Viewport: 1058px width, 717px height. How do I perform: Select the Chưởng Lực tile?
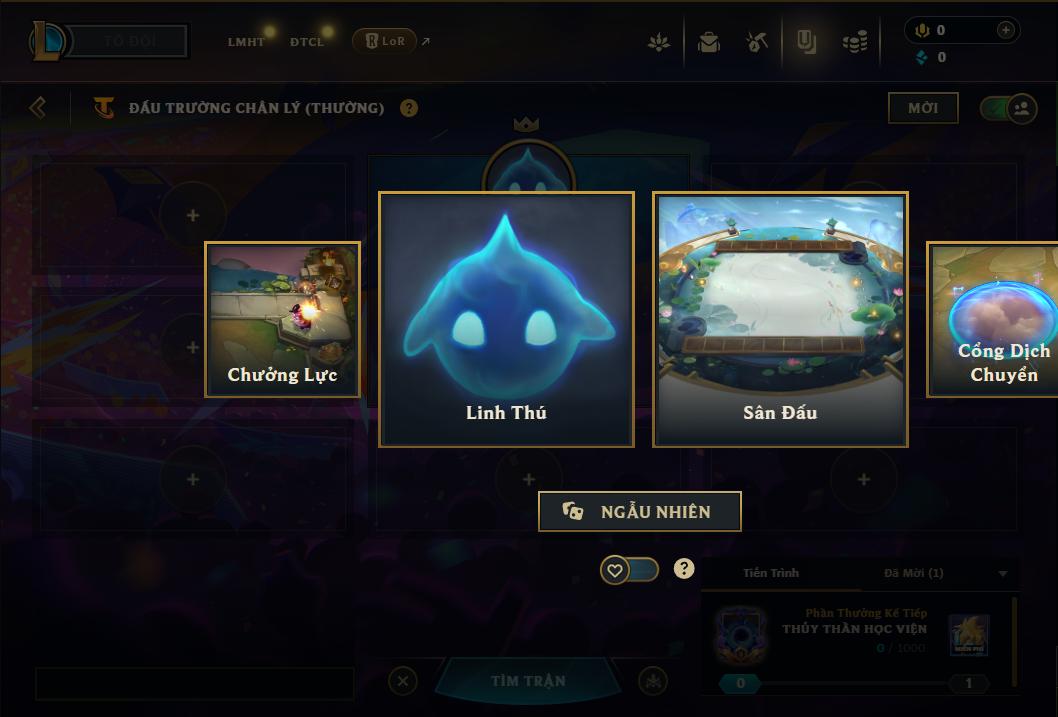(x=282, y=320)
